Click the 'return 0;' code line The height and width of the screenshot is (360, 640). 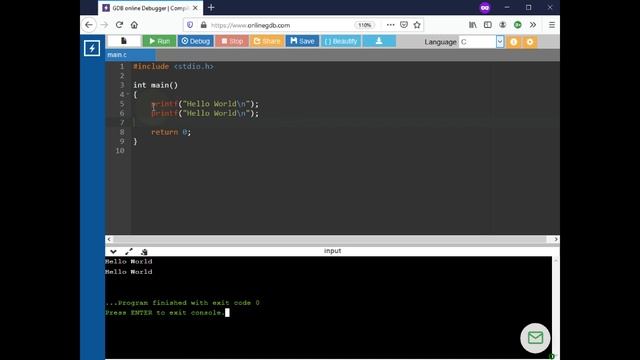point(171,132)
